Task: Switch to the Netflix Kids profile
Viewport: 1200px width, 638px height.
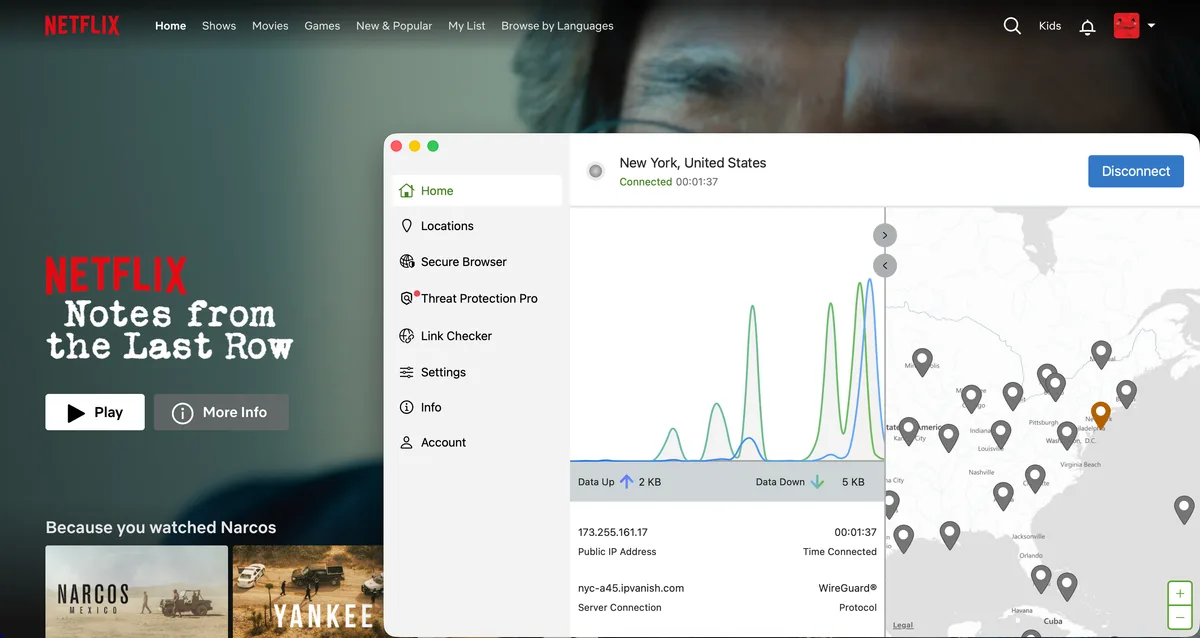Action: pos(1050,26)
